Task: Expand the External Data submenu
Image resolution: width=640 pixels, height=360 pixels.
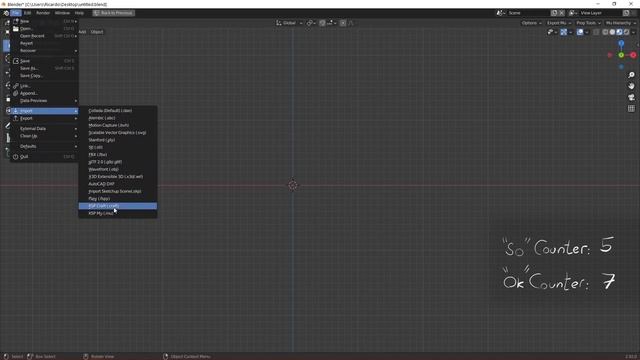Action: coord(44,129)
